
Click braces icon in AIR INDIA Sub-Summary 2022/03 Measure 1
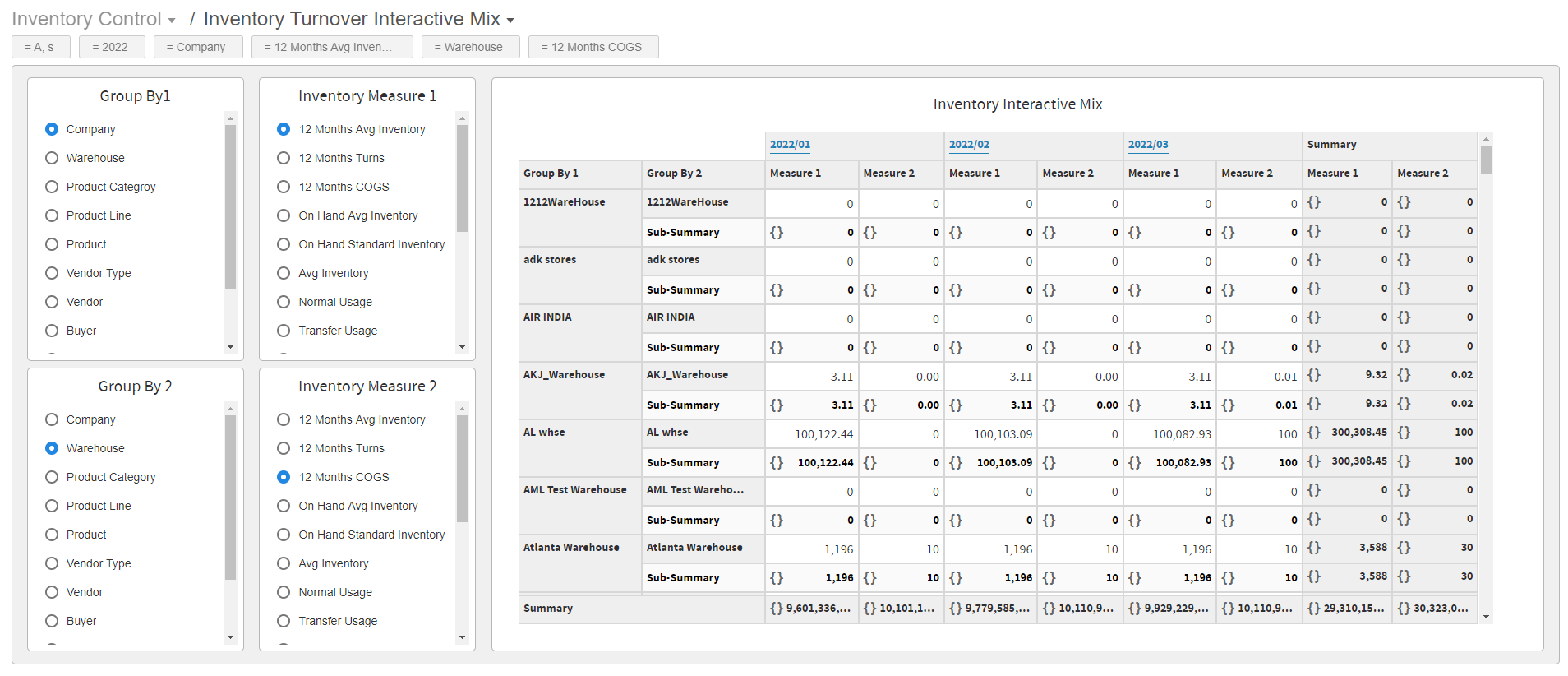click(x=1135, y=348)
